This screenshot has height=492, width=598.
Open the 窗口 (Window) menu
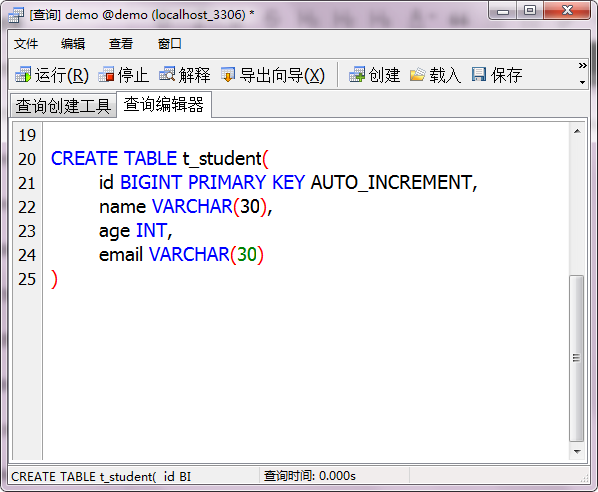coord(169,44)
